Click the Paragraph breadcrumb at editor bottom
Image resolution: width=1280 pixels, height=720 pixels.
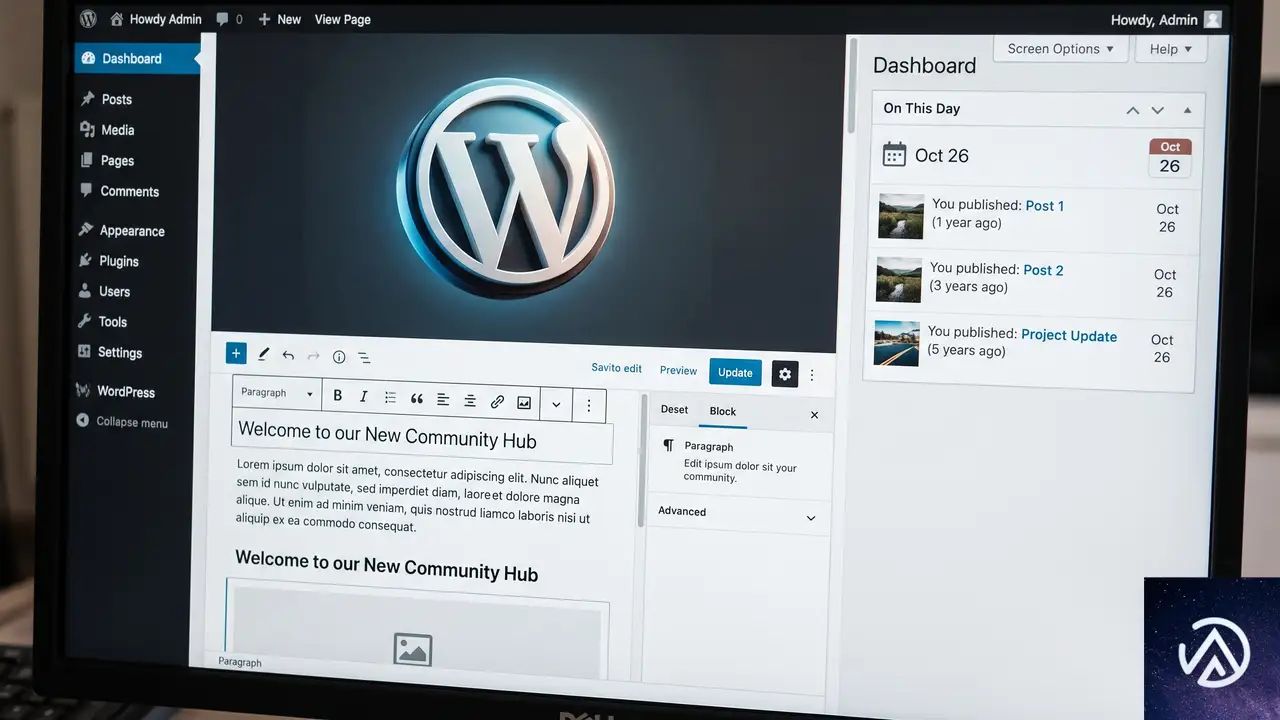coord(240,662)
